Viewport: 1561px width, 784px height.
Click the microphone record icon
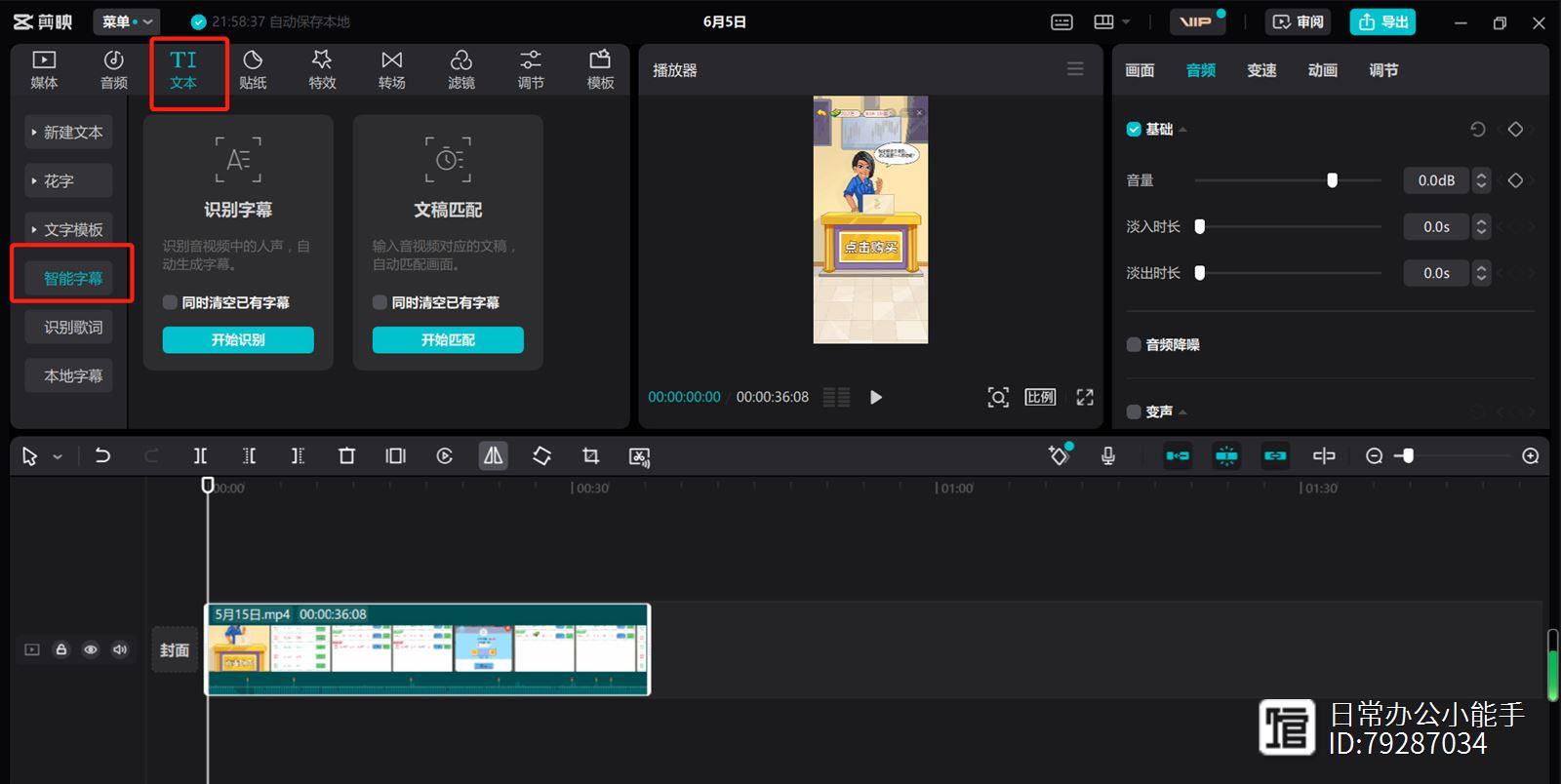[x=1108, y=455]
